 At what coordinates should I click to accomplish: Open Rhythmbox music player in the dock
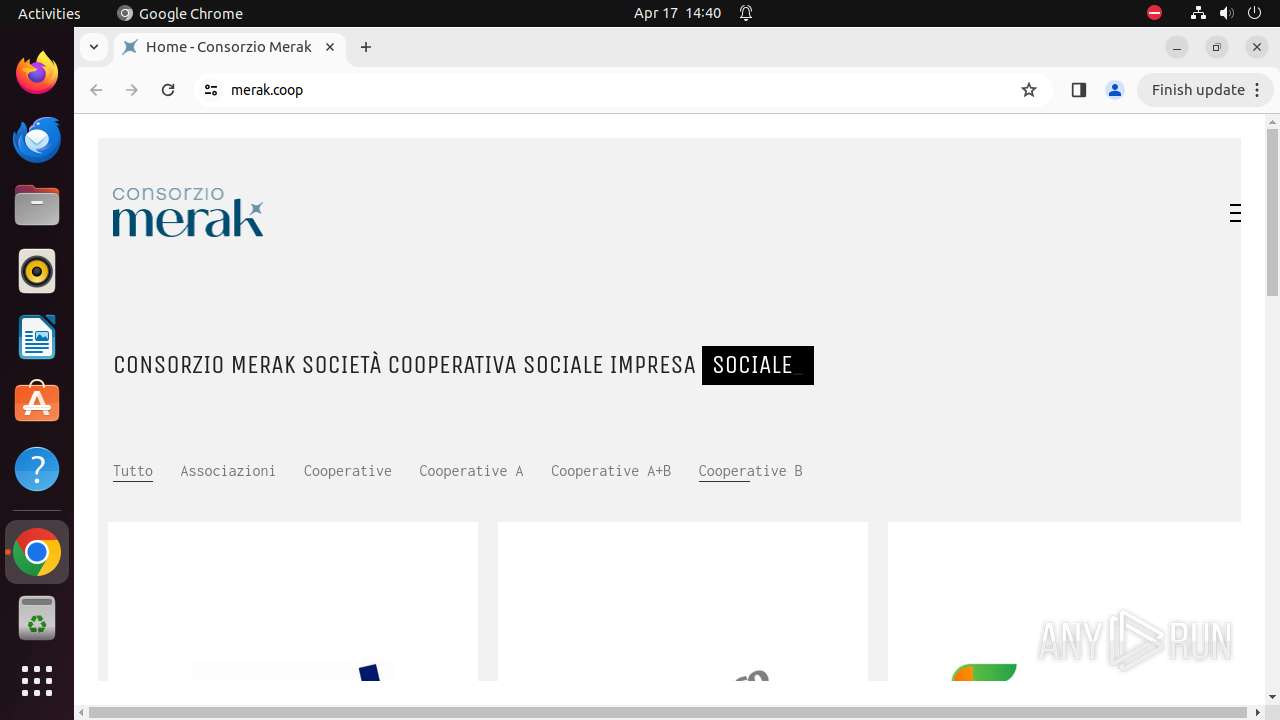pos(37,271)
